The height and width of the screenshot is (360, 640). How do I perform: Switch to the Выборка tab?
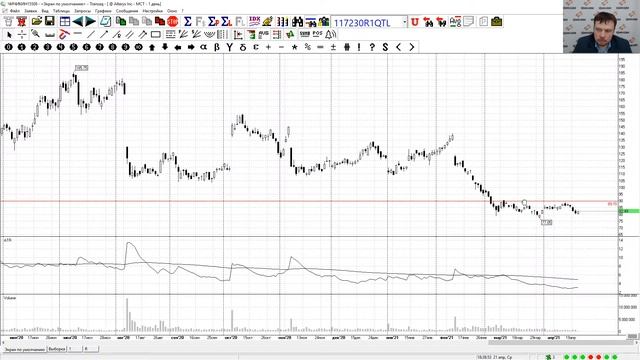[57, 349]
